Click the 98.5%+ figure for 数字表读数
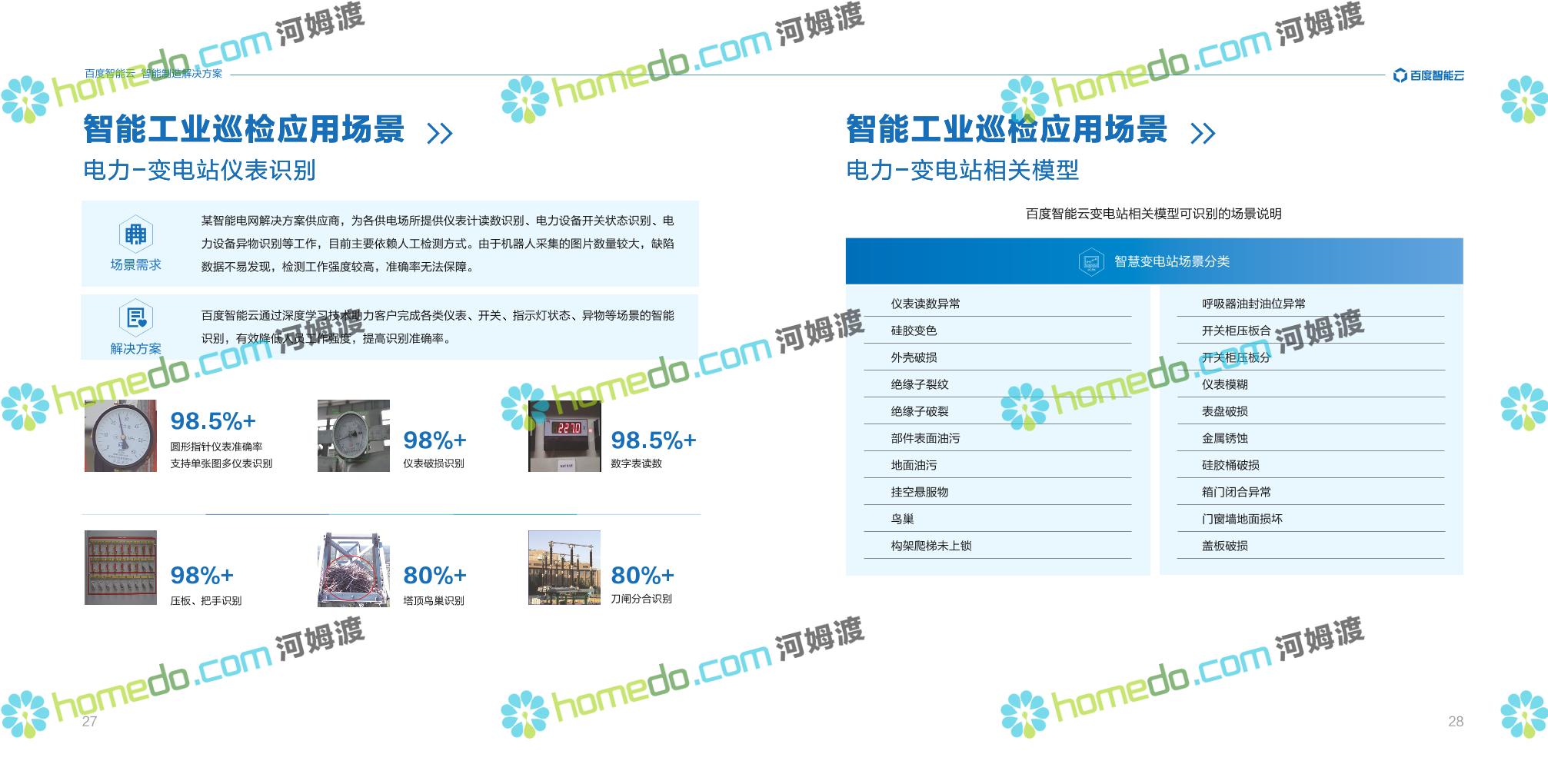 [653, 440]
